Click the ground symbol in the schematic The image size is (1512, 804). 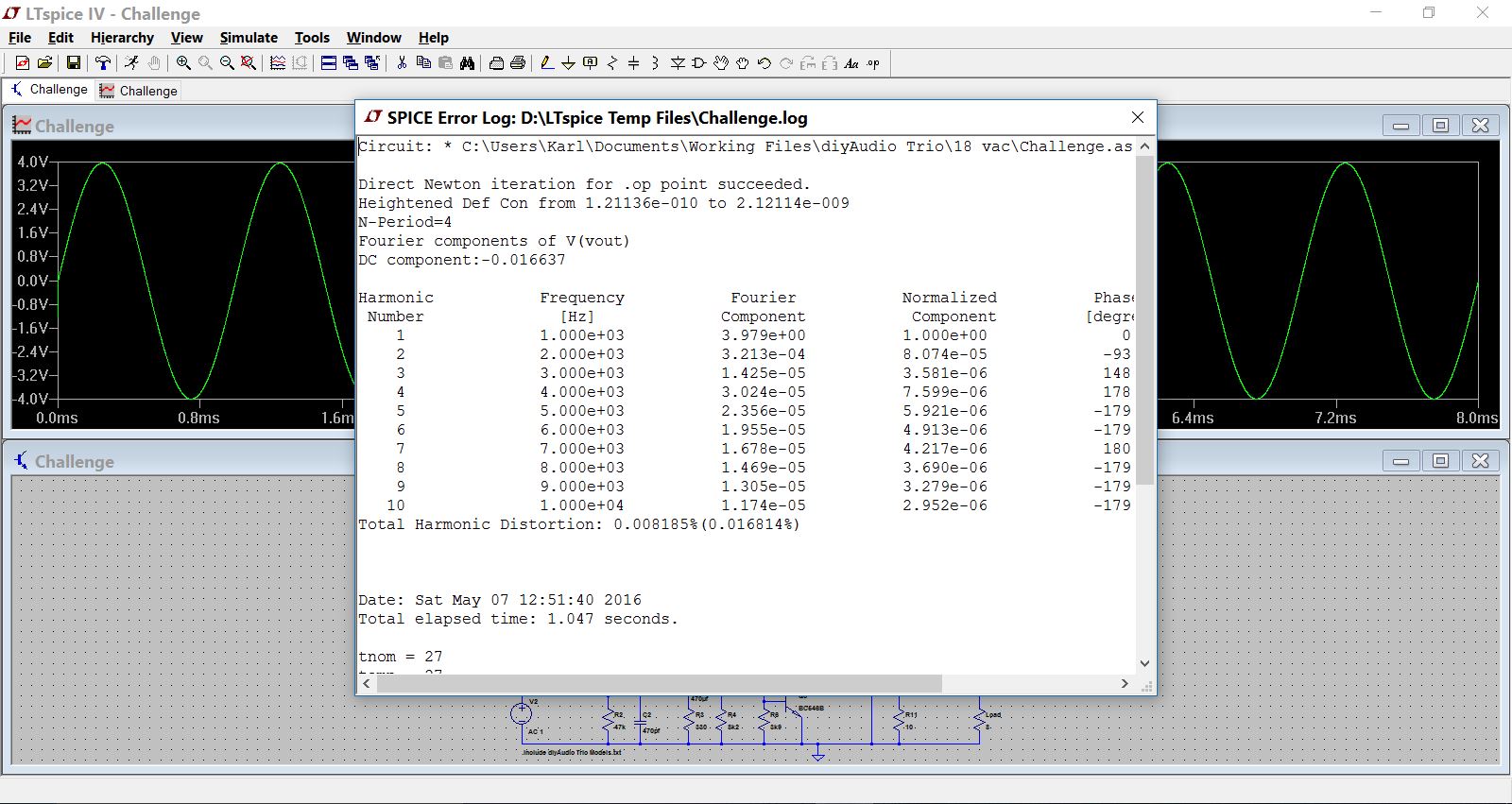tap(818, 753)
